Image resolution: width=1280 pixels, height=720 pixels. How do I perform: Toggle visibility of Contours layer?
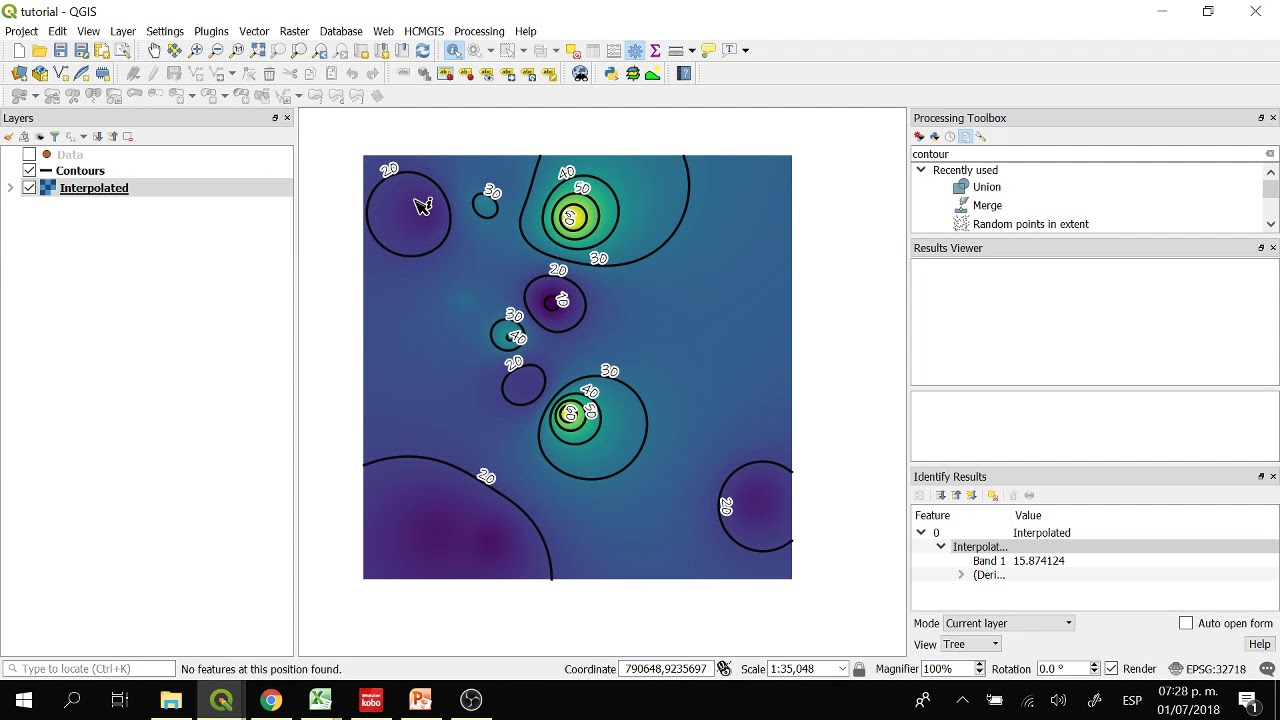(x=29, y=171)
